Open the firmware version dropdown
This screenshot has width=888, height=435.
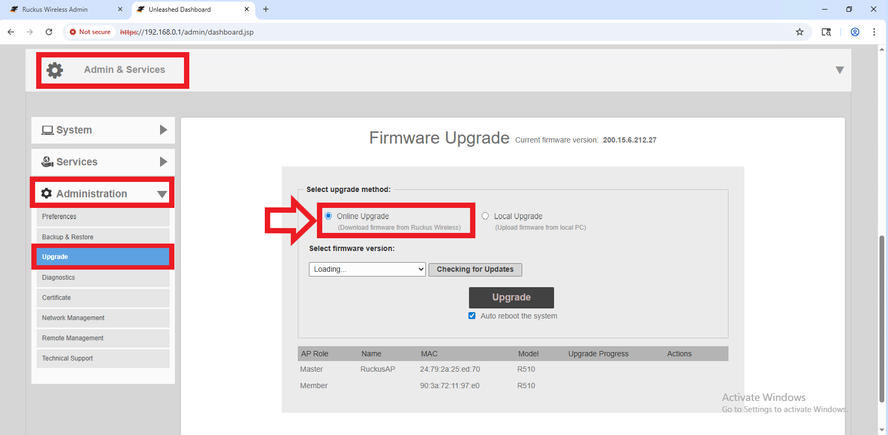pos(367,269)
